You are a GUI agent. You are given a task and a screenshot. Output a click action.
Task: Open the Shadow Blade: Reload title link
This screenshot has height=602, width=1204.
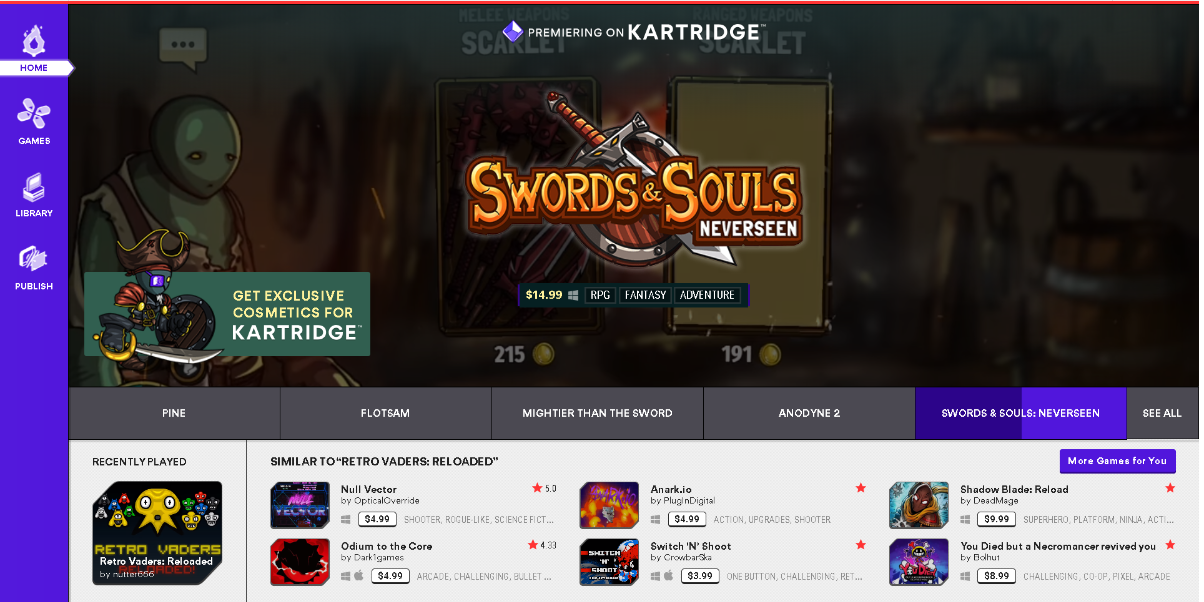pyautogui.click(x=1014, y=489)
